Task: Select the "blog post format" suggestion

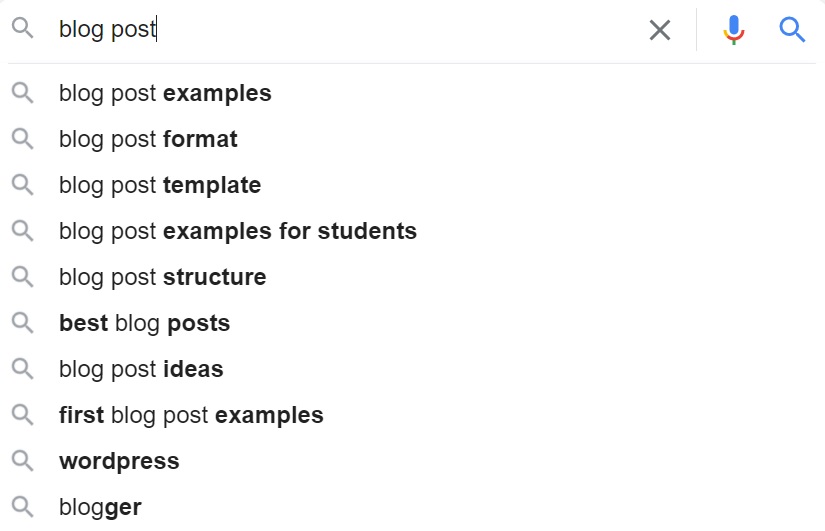Action: tap(148, 139)
